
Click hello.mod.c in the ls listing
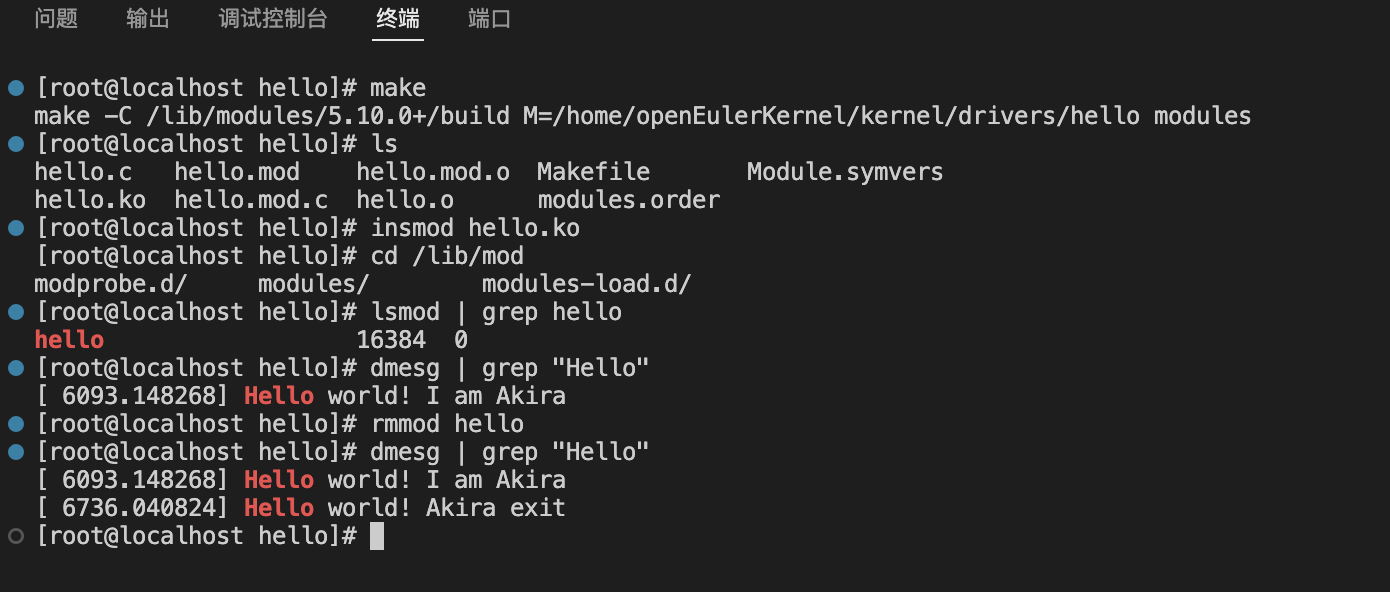tap(244, 200)
